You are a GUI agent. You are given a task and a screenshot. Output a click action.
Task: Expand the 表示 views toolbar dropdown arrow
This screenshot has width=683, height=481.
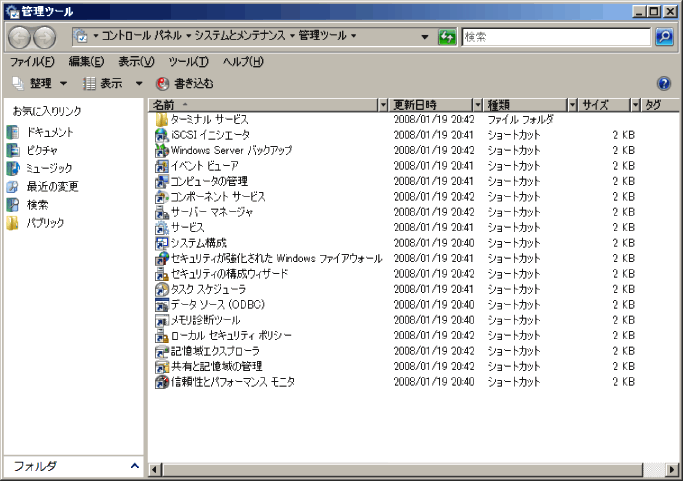pyautogui.click(x=139, y=83)
